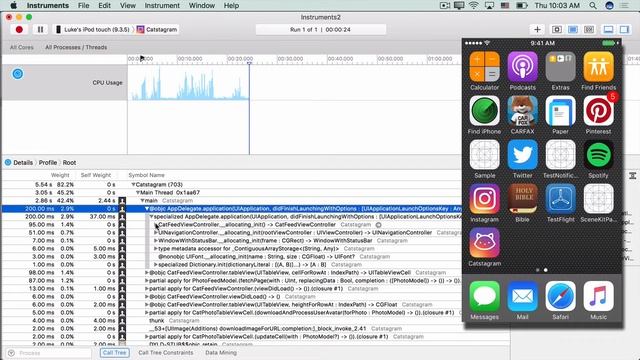Open the Apple menu
Viewport: 640px width, 360px height.
[13, 5]
